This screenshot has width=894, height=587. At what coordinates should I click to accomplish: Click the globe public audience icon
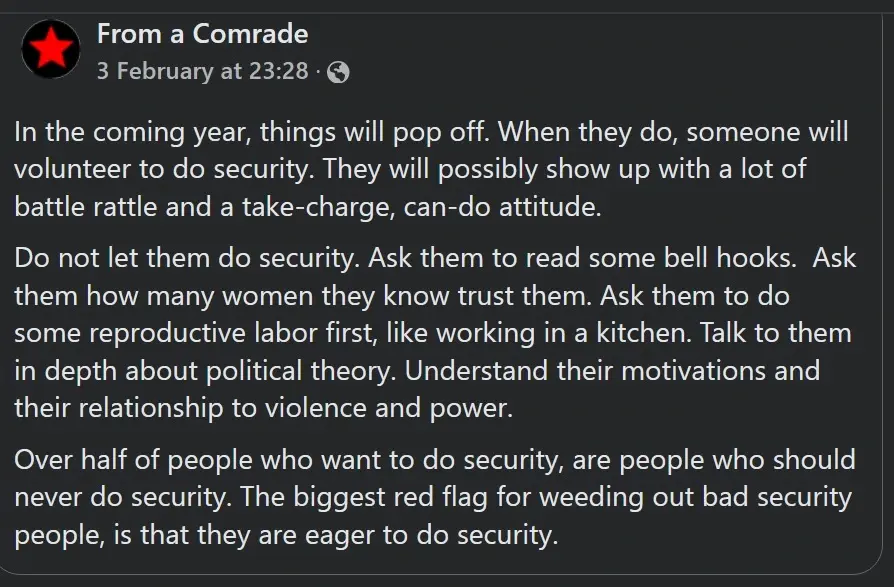[x=338, y=72]
